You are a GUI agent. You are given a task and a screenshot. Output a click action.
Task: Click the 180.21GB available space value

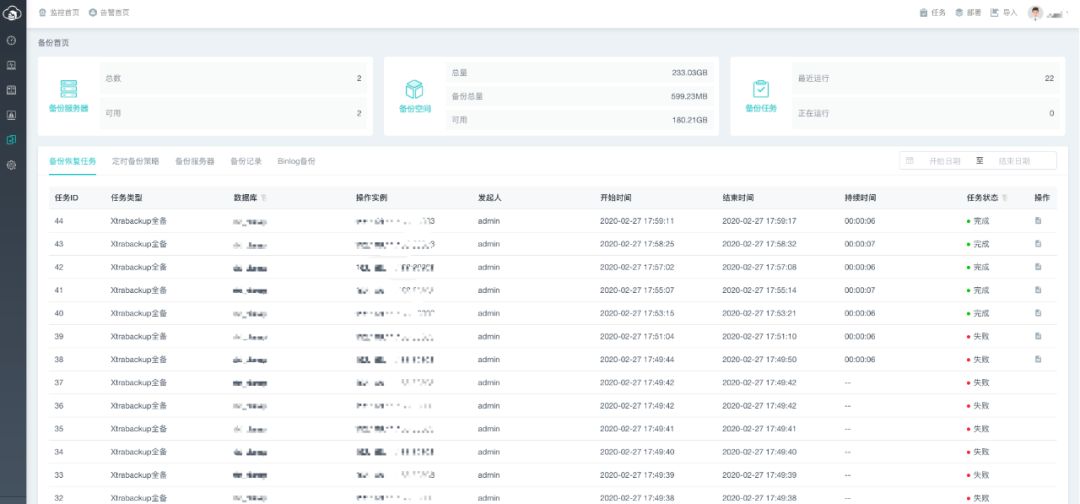tap(689, 120)
